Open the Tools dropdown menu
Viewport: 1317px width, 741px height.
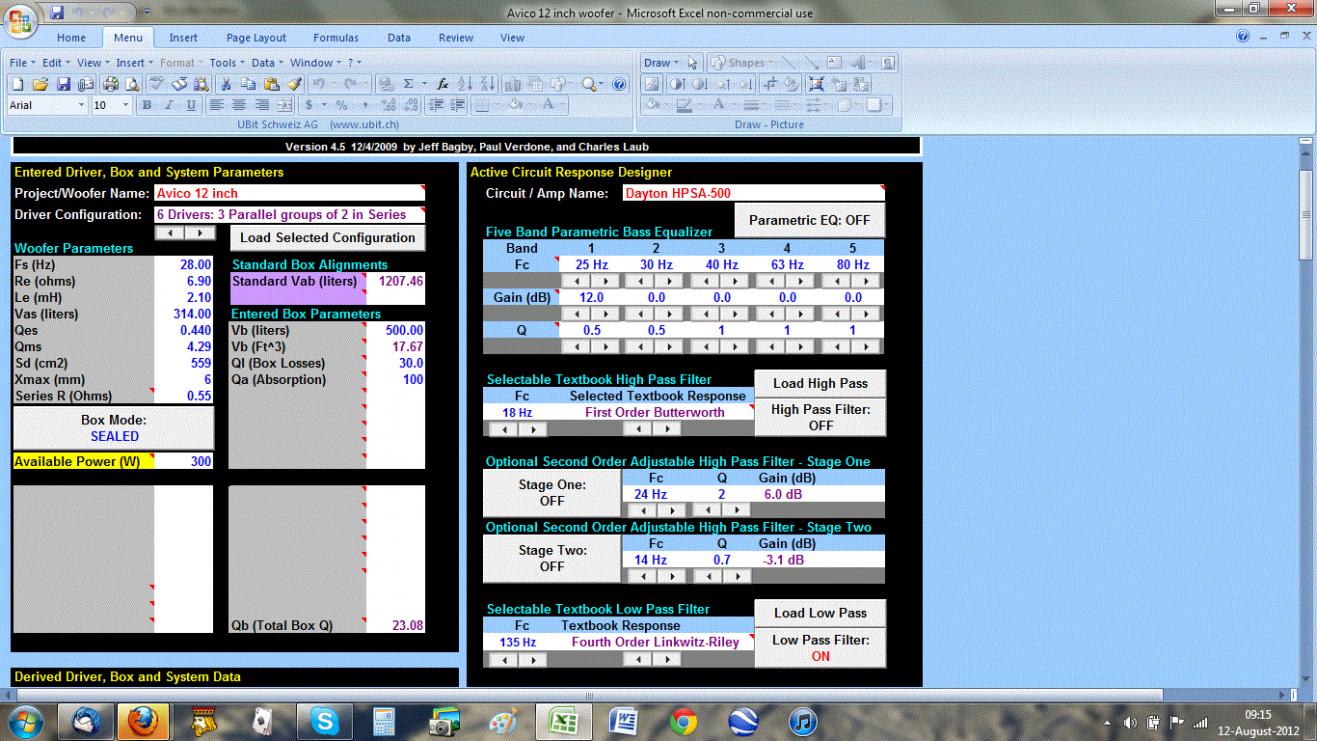pyautogui.click(x=226, y=63)
